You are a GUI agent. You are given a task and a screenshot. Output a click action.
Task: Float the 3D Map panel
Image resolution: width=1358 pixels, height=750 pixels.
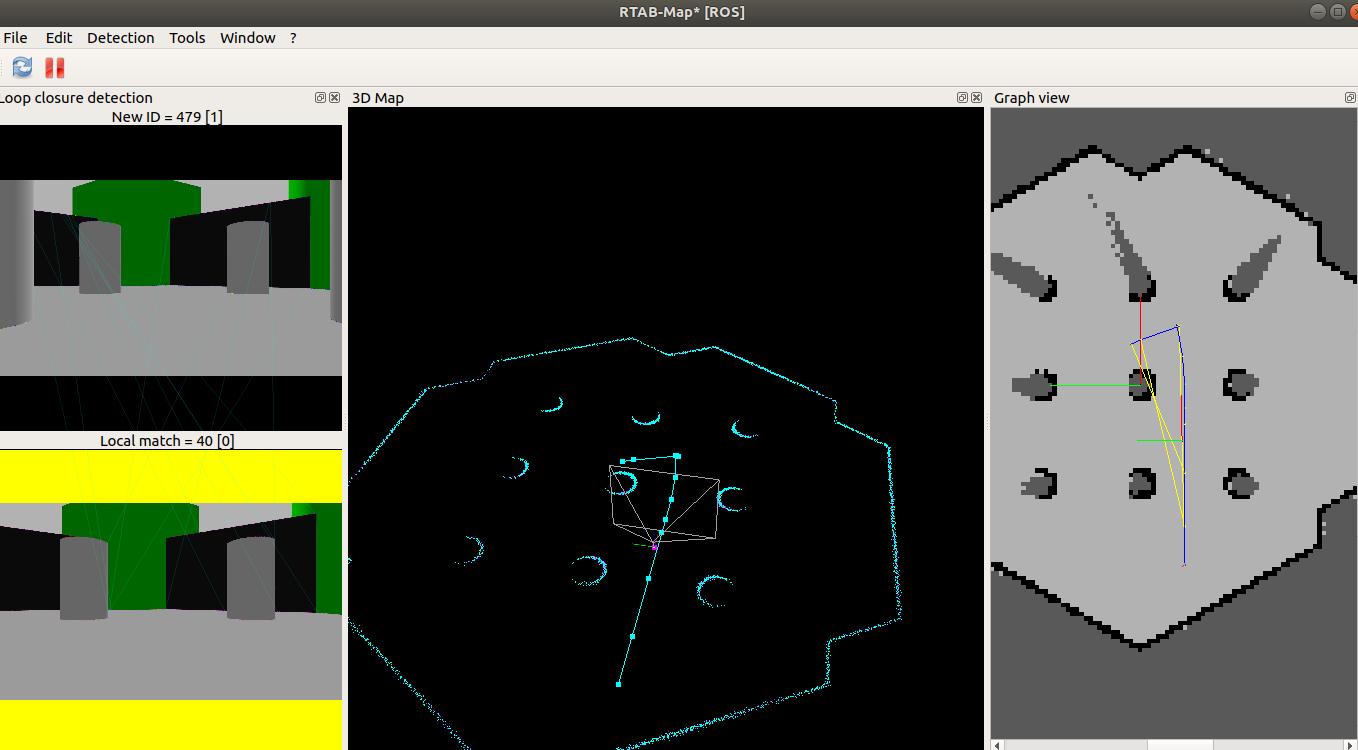click(962, 98)
